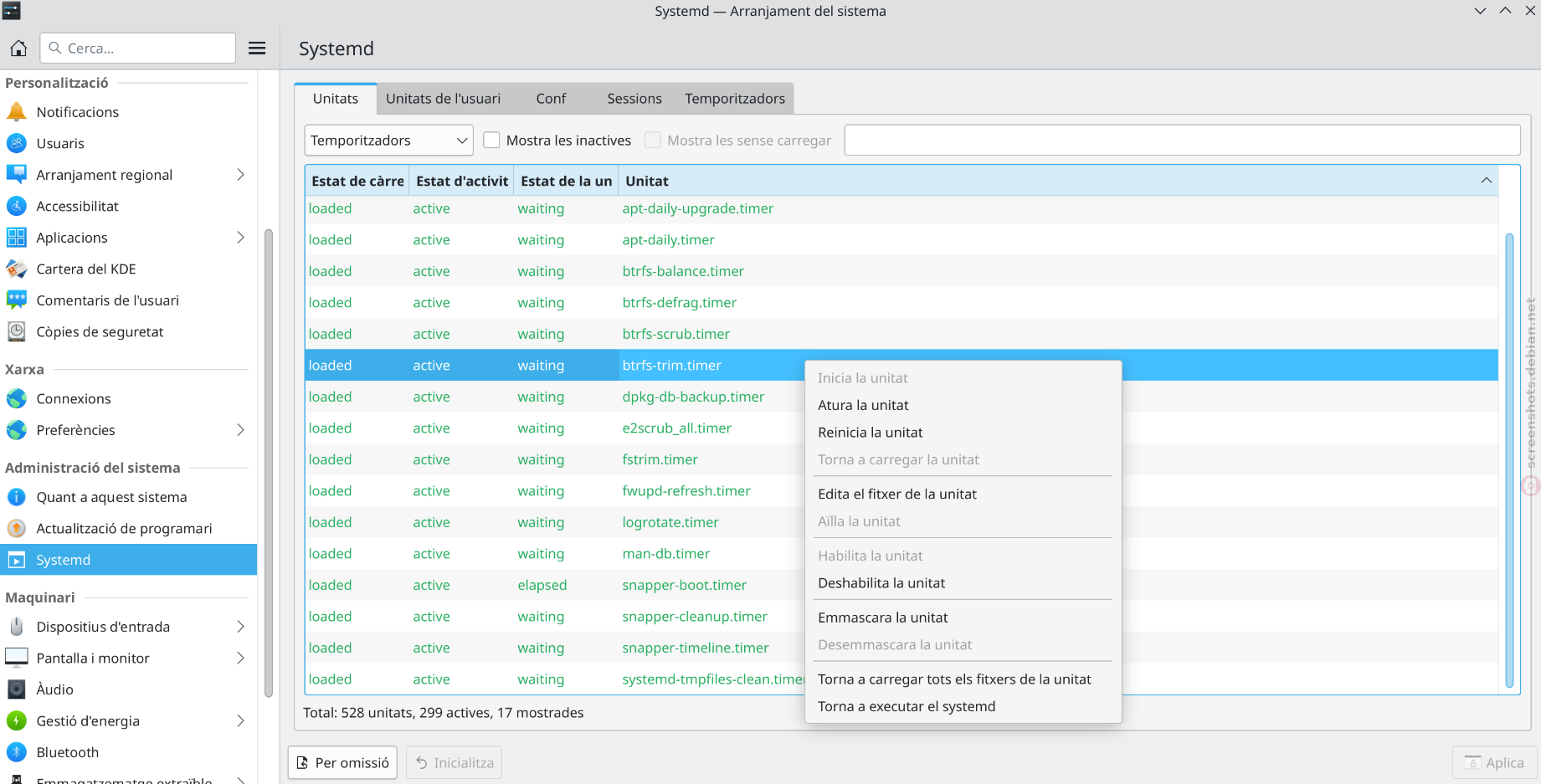Click the Arranjament regional icon

point(17,174)
